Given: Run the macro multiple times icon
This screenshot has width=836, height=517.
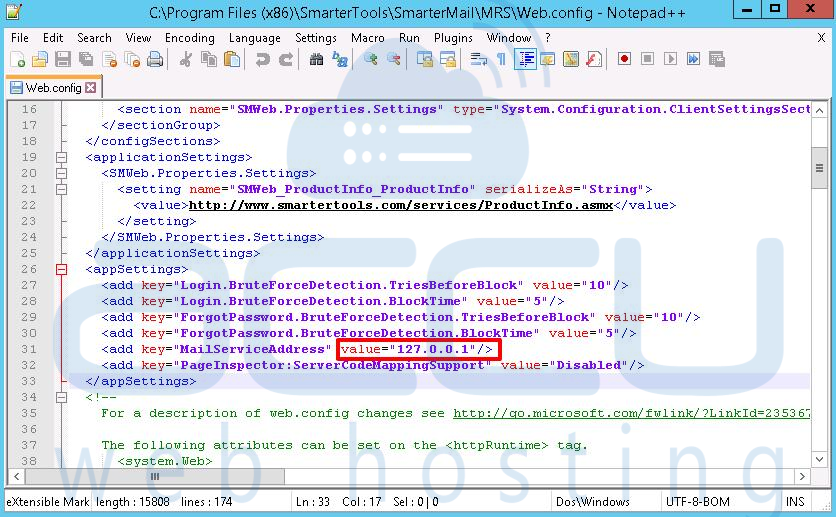Looking at the screenshot, I should pyautogui.click(x=693, y=59).
